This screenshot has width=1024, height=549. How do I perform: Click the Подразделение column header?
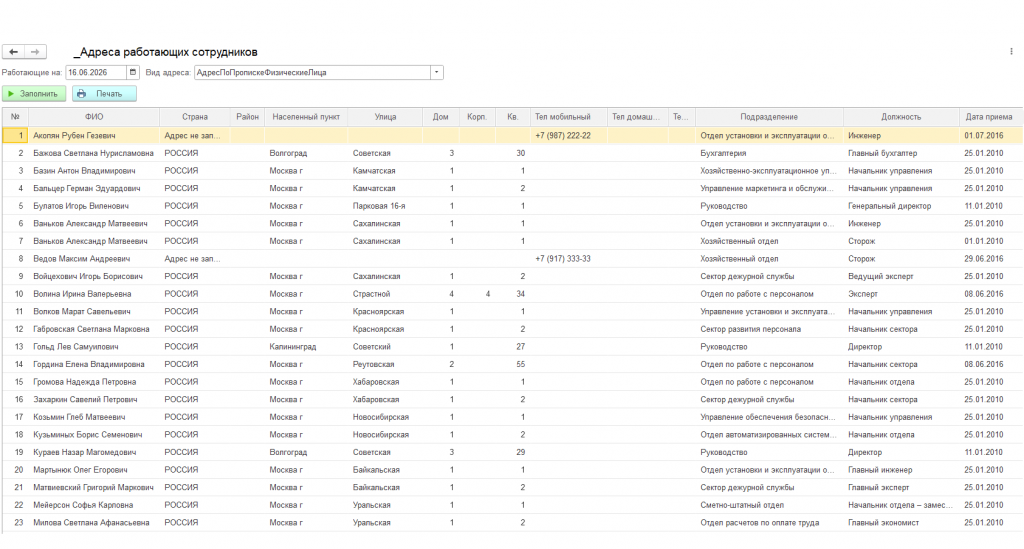(769, 117)
